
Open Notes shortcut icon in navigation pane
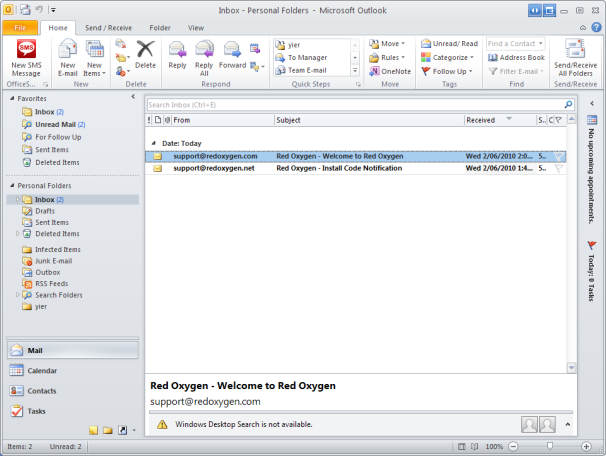93,430
